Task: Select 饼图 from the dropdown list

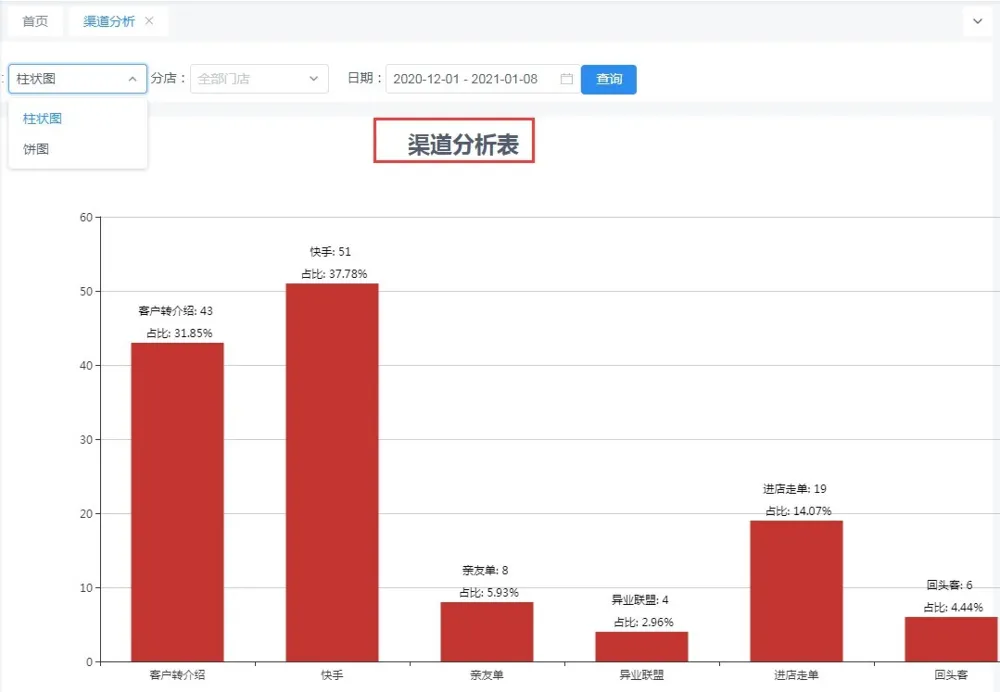Action: point(37,149)
